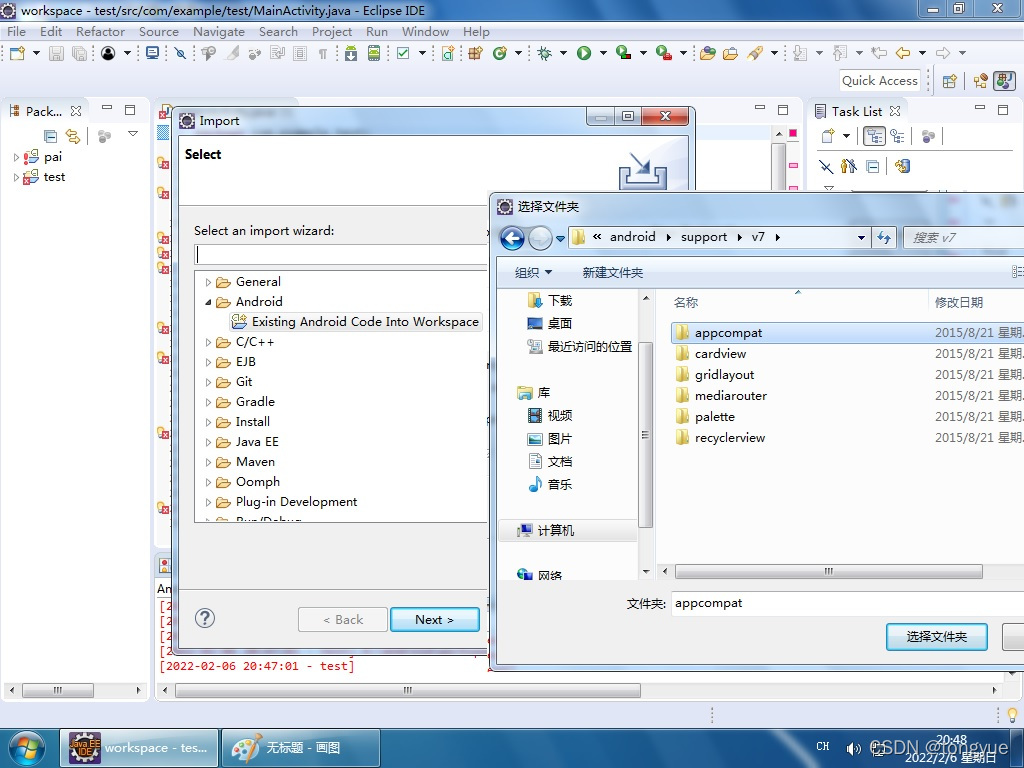Image resolution: width=1024 pixels, height=768 pixels.
Task: Click the Synchronize Changed icon in Task List
Action: [903, 166]
